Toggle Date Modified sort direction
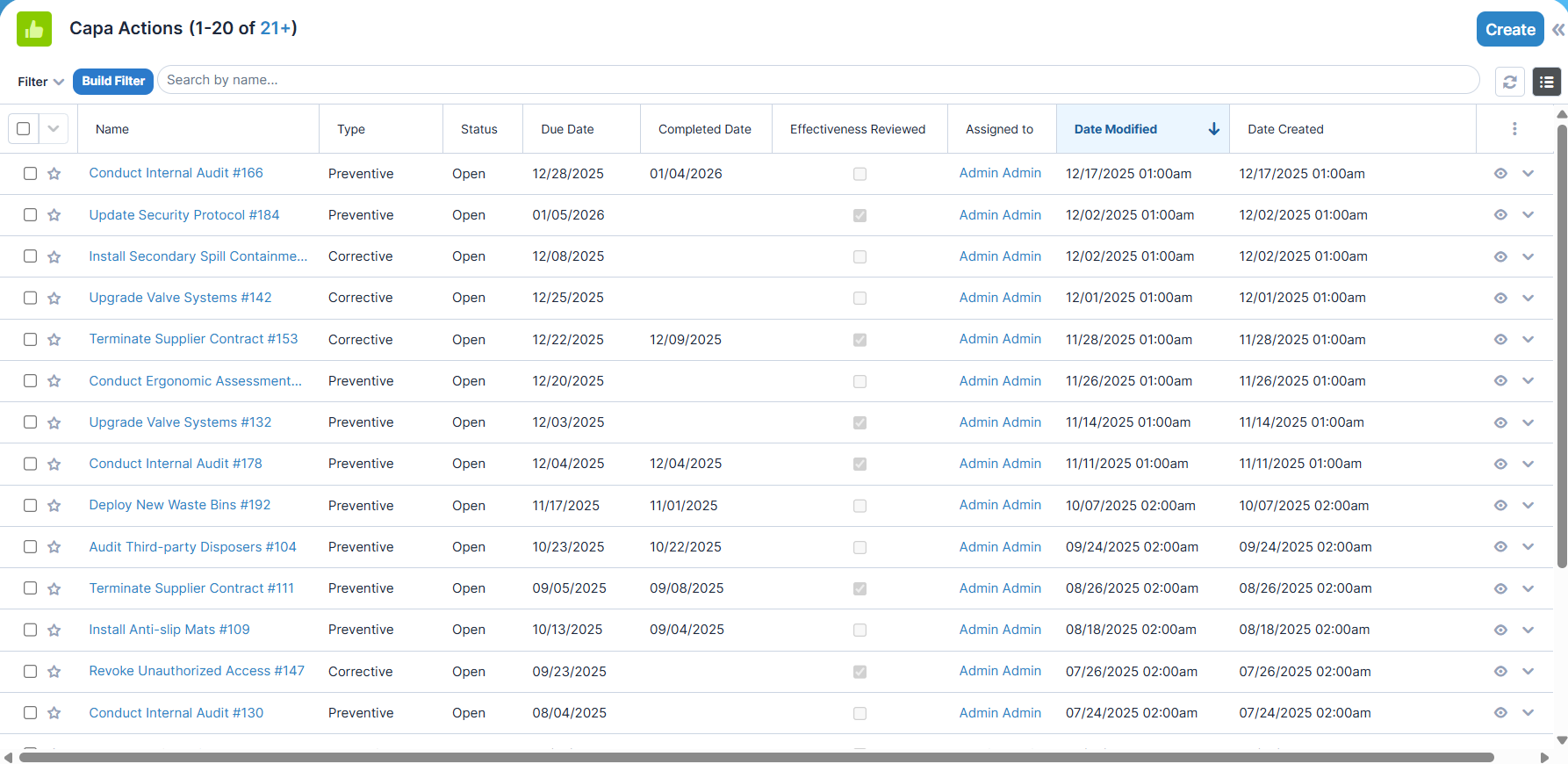Screen dimensions: 1568x764 click(1142, 129)
